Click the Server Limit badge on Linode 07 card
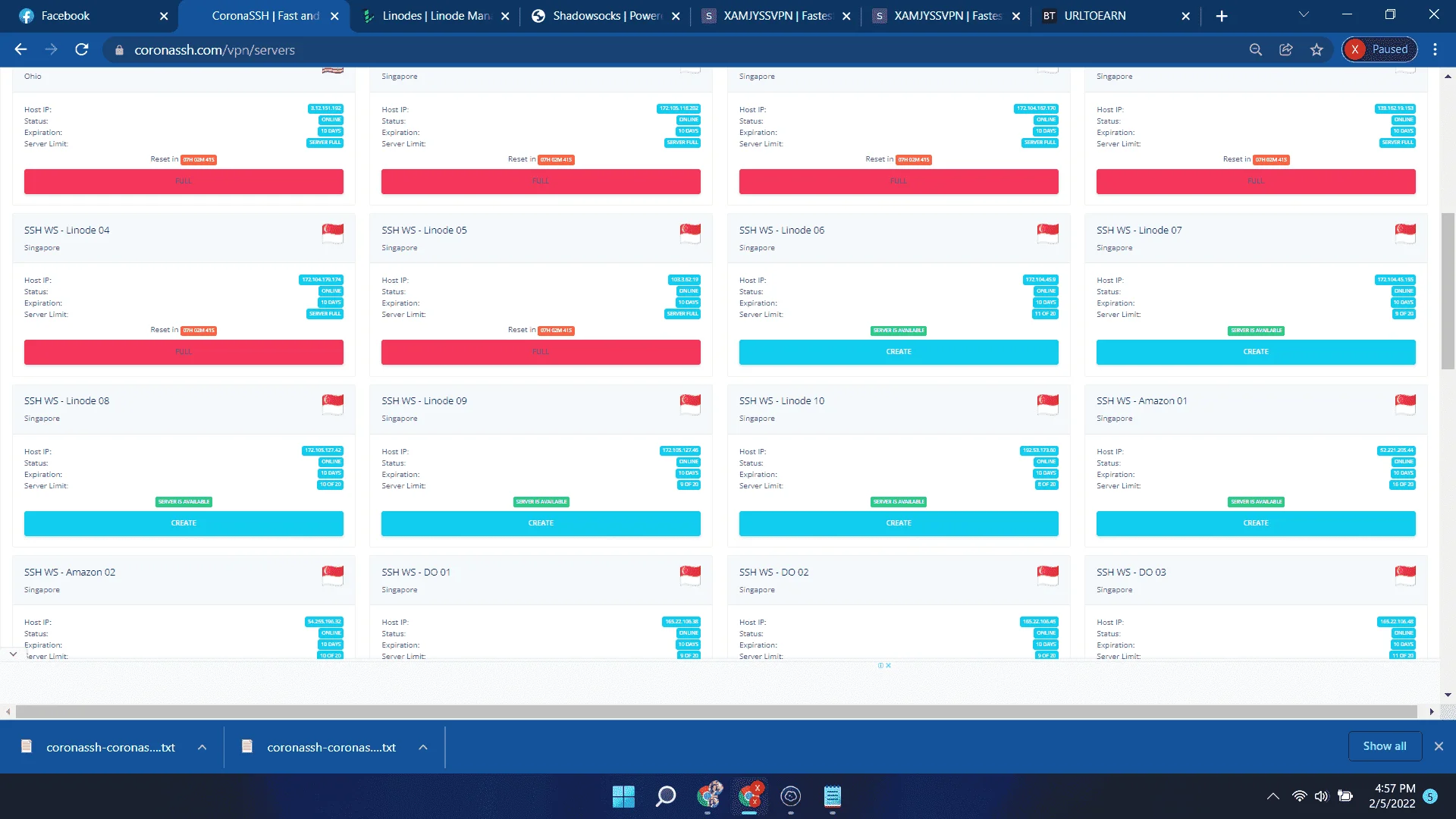 pyautogui.click(x=1404, y=314)
